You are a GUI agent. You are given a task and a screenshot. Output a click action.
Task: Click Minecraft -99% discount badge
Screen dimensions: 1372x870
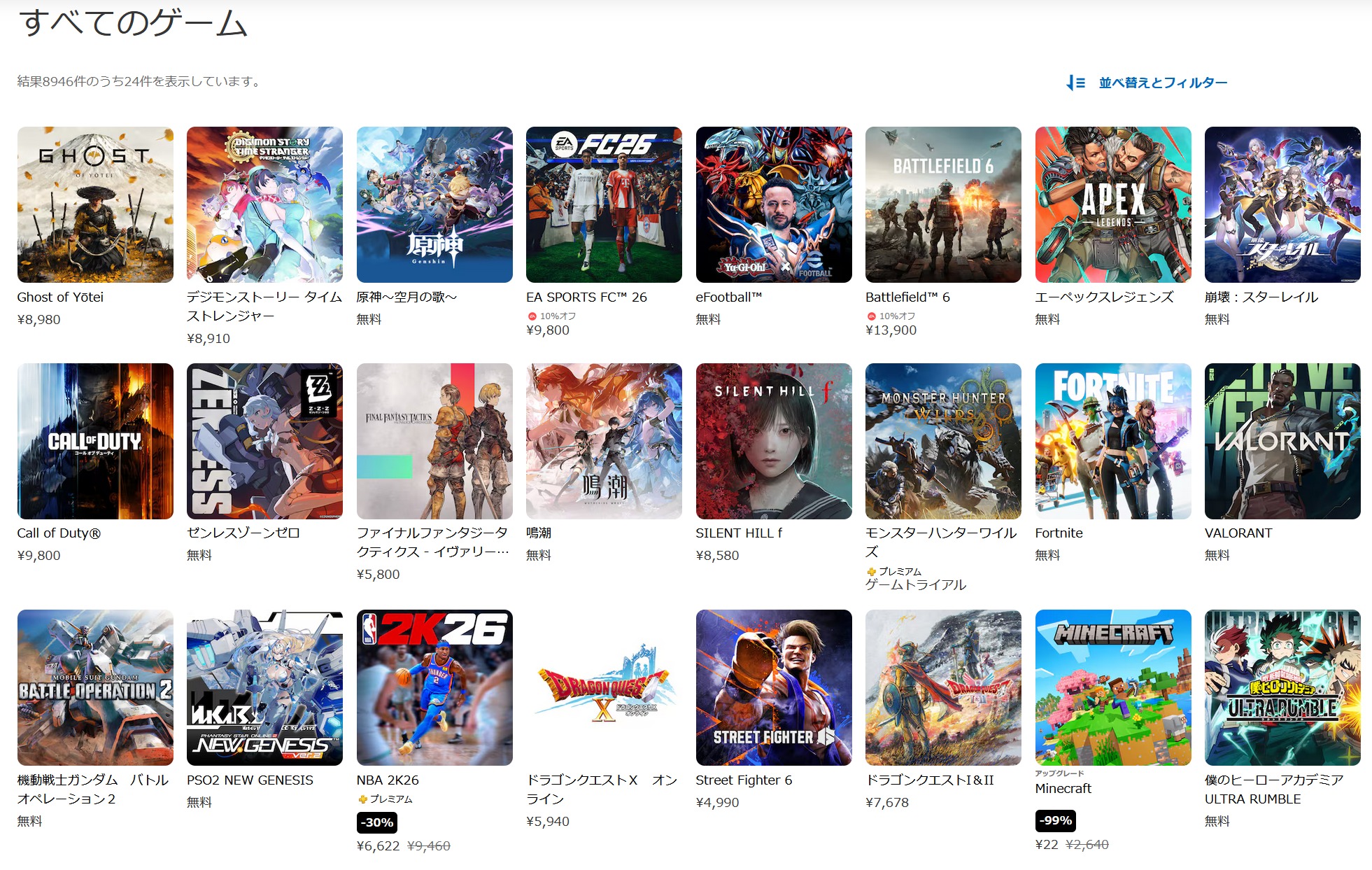[x=1055, y=820]
